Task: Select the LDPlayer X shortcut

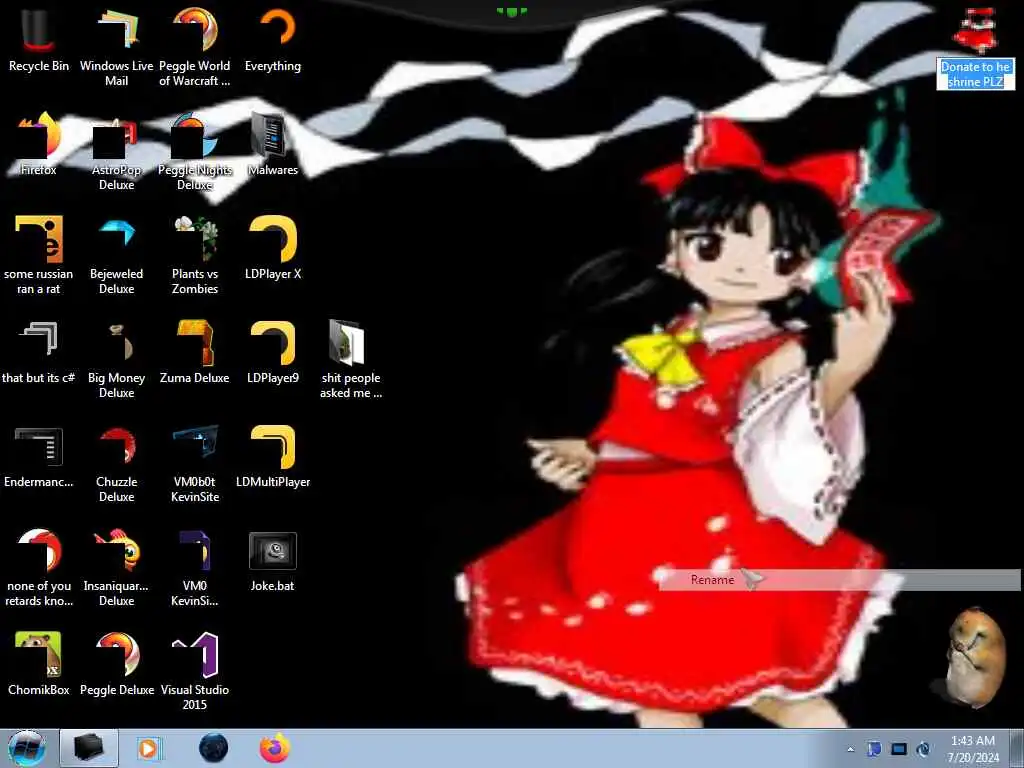Action: click(x=273, y=248)
